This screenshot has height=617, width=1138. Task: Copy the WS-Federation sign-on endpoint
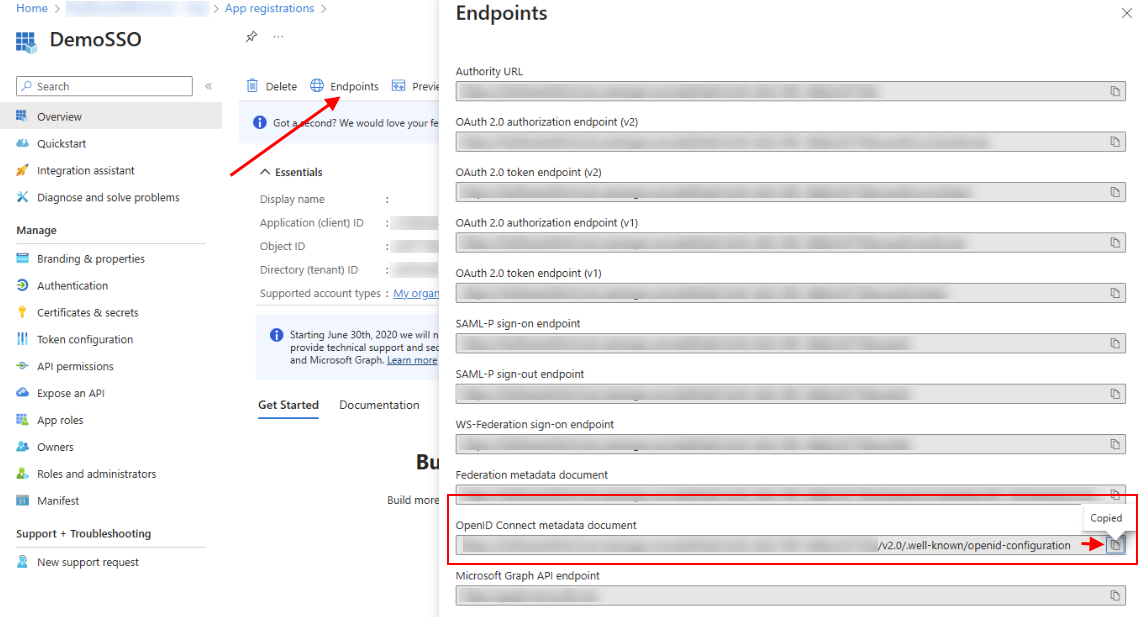coord(1115,444)
